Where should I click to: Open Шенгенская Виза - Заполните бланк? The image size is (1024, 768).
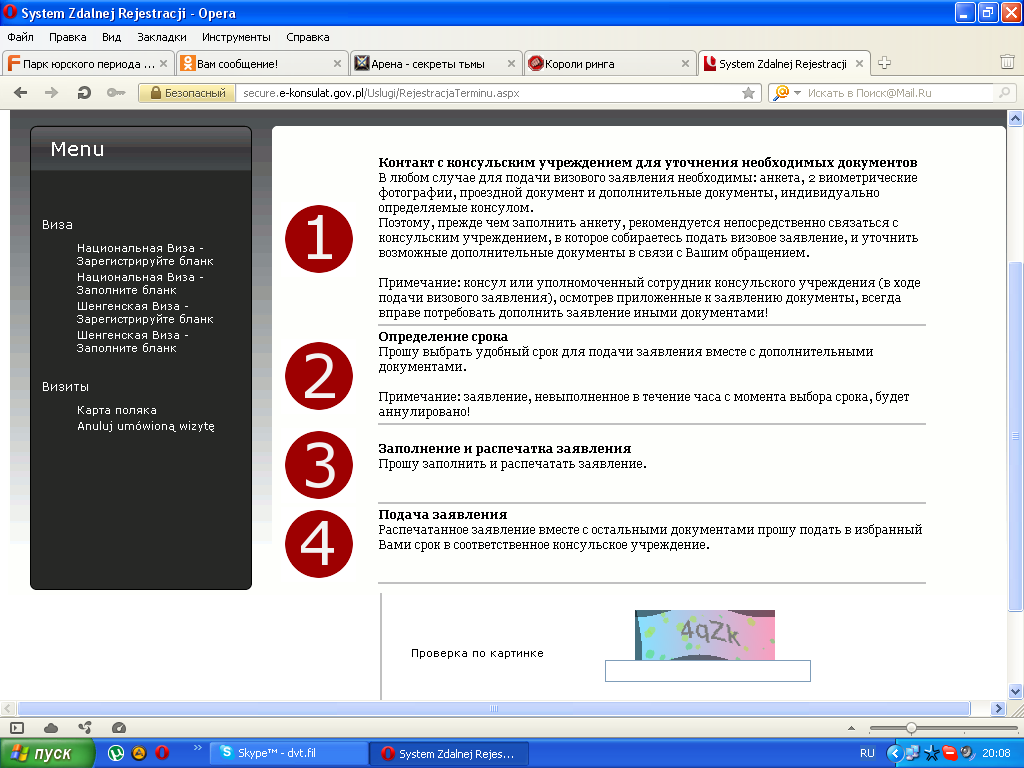tap(133, 341)
